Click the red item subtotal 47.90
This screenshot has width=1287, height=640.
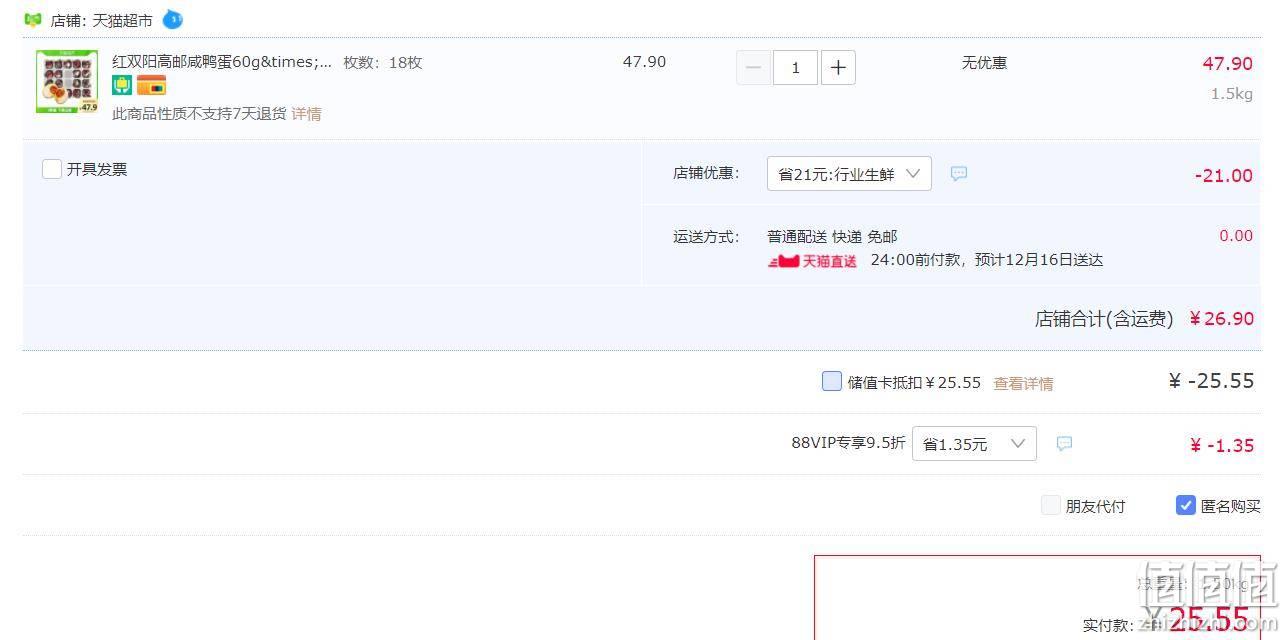pyautogui.click(x=1227, y=64)
